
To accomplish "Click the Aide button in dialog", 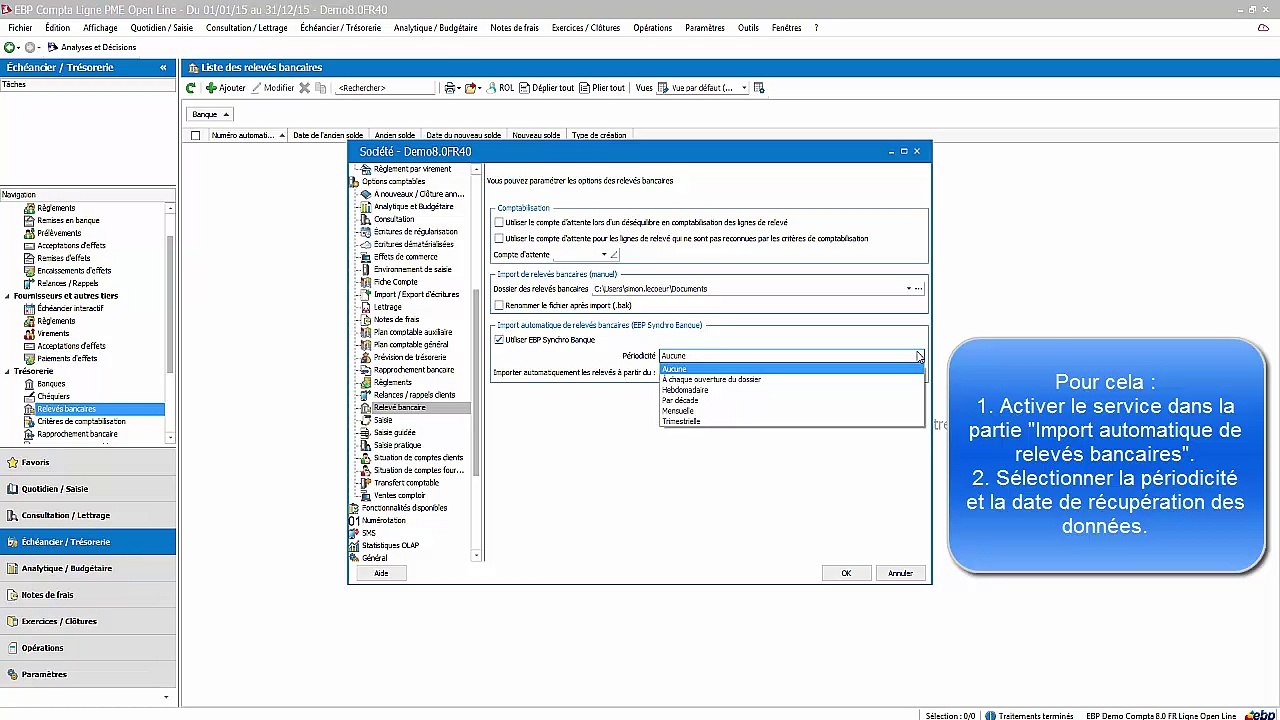I will 381,573.
